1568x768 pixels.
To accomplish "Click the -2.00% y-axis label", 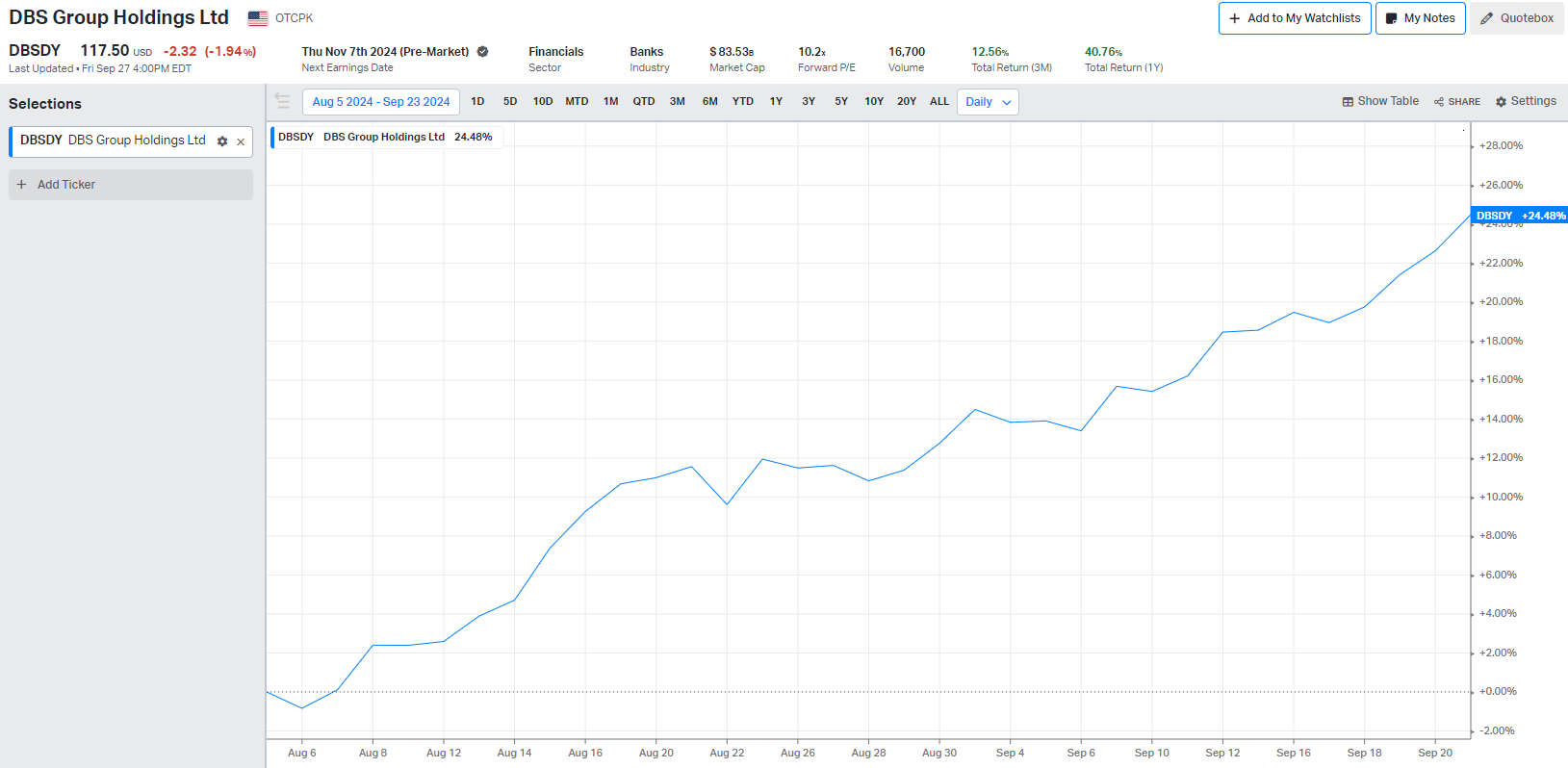I will (1497, 730).
